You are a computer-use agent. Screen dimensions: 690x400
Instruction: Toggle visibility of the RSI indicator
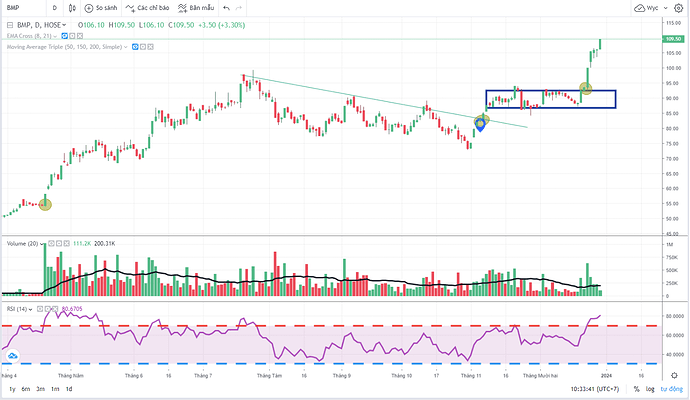click(x=40, y=309)
